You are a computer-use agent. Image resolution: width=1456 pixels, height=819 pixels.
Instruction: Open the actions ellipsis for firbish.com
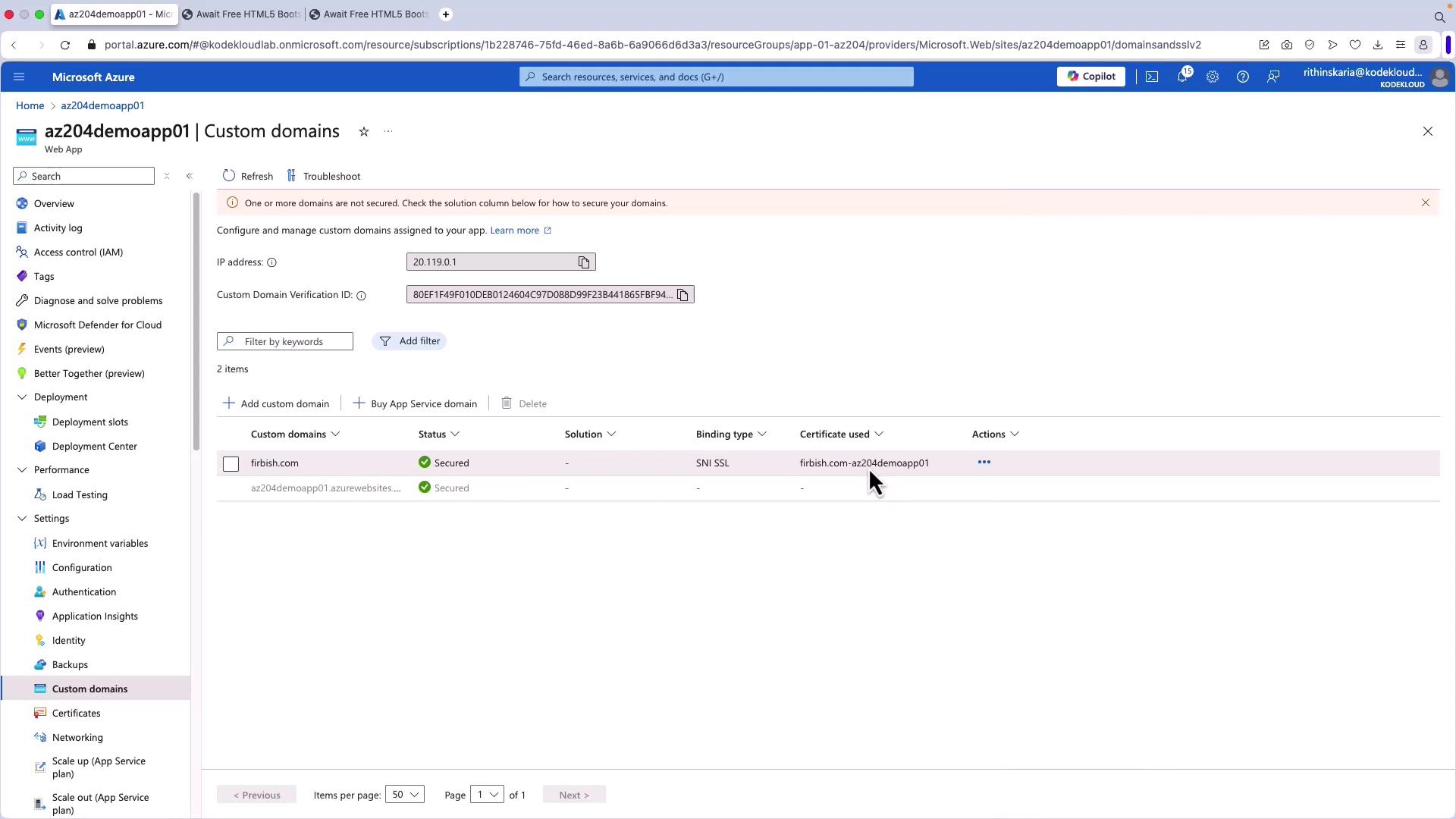(984, 463)
